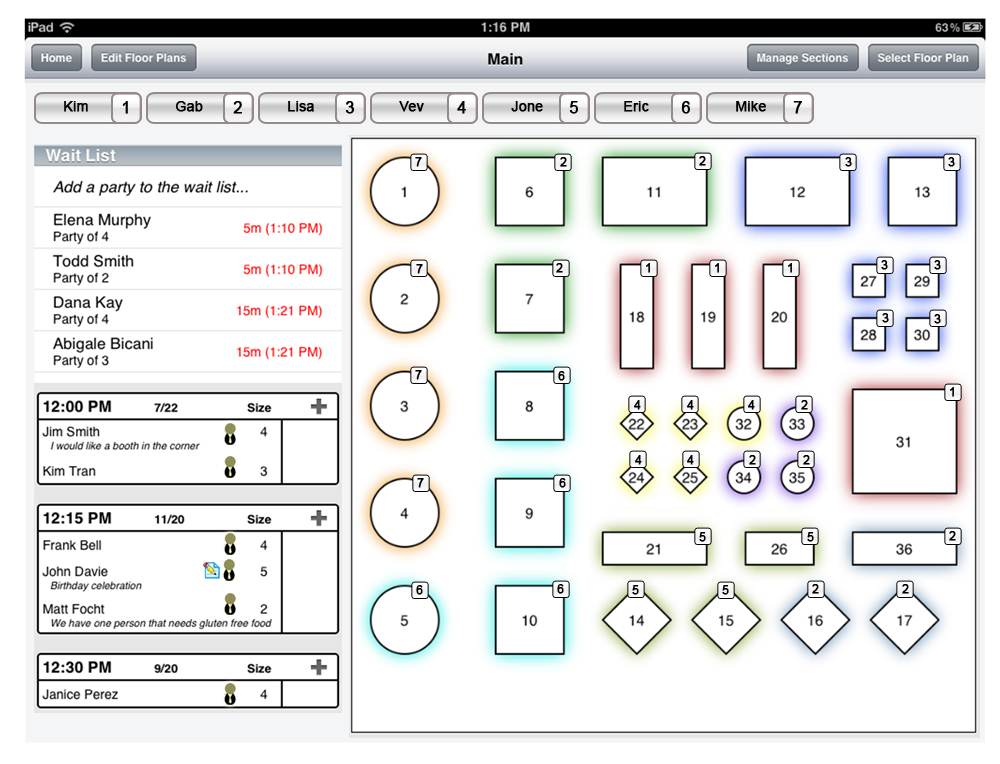This screenshot has height=764, width=1000.
Task: Add reservation with 12:15 PM plus icon
Action: point(318,518)
